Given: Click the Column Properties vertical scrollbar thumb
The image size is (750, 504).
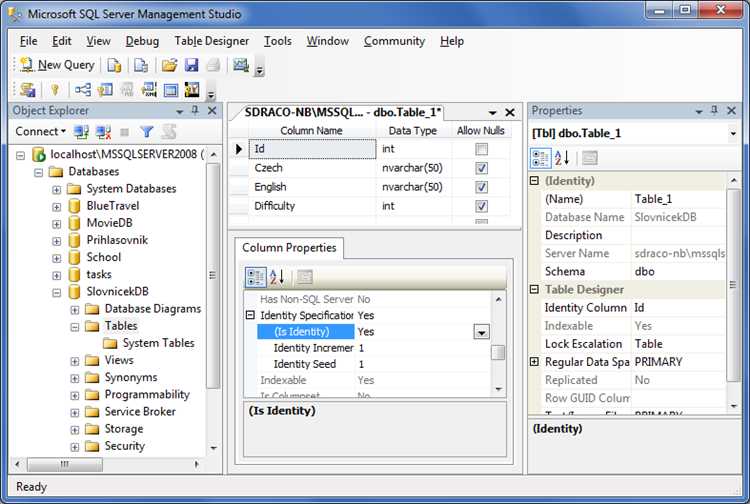Looking at the screenshot, I should 497,352.
